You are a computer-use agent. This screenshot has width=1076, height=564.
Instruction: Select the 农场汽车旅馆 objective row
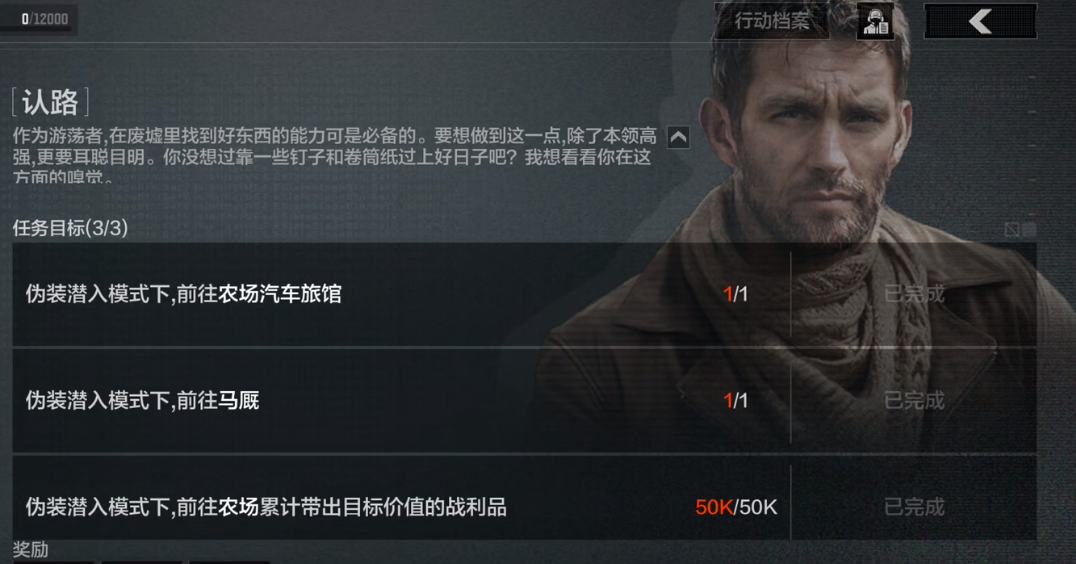pyautogui.click(x=524, y=294)
